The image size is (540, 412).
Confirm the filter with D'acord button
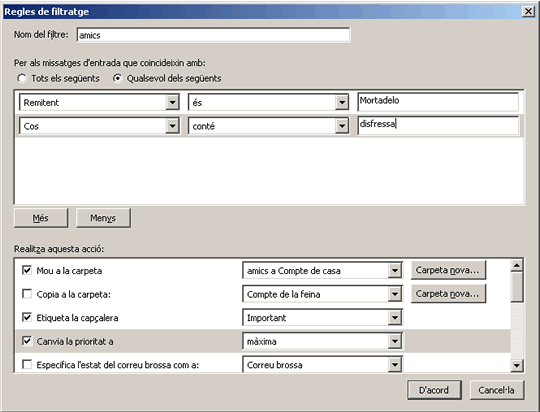click(x=434, y=390)
